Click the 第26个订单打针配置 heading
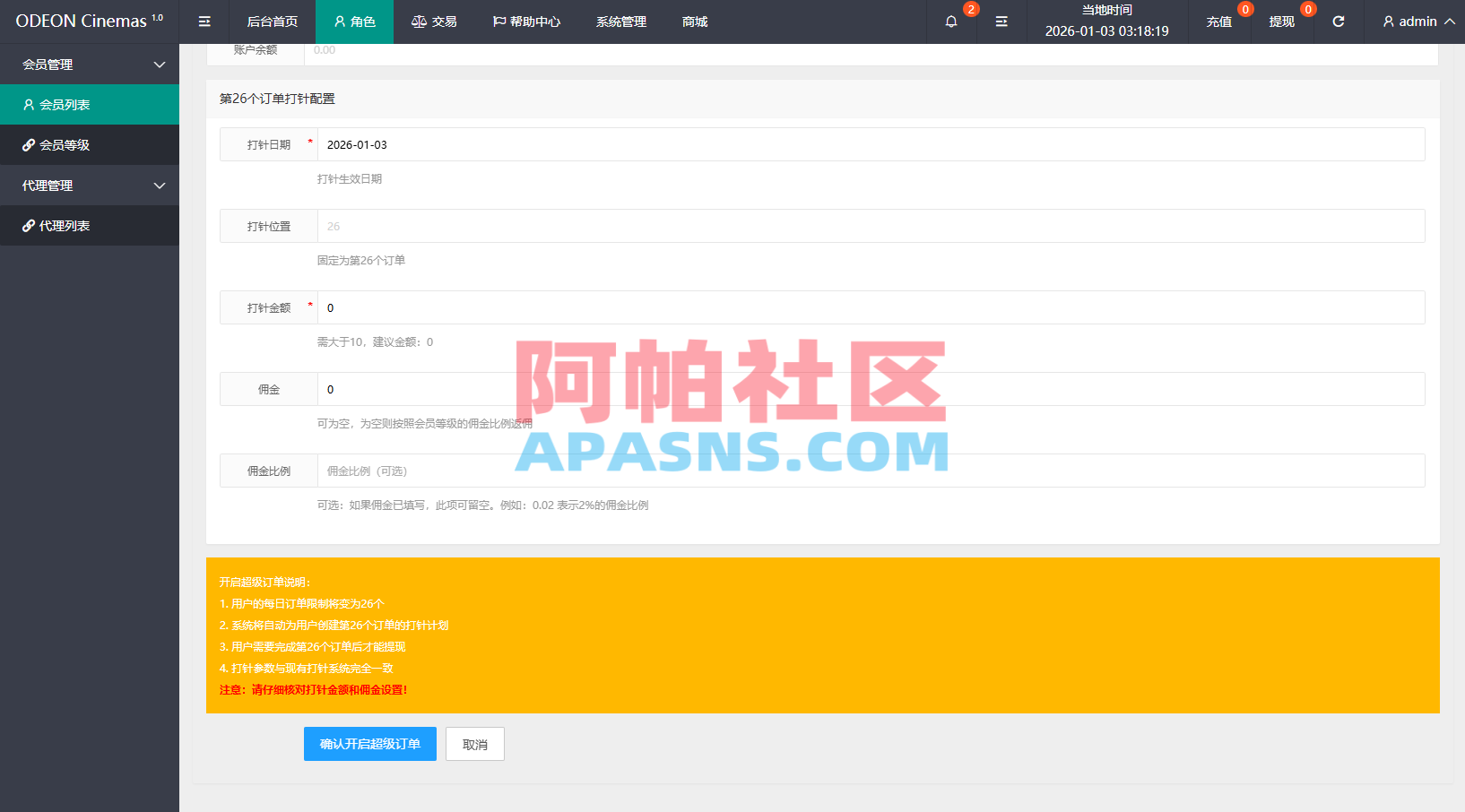Image resolution: width=1465 pixels, height=812 pixels. [277, 99]
